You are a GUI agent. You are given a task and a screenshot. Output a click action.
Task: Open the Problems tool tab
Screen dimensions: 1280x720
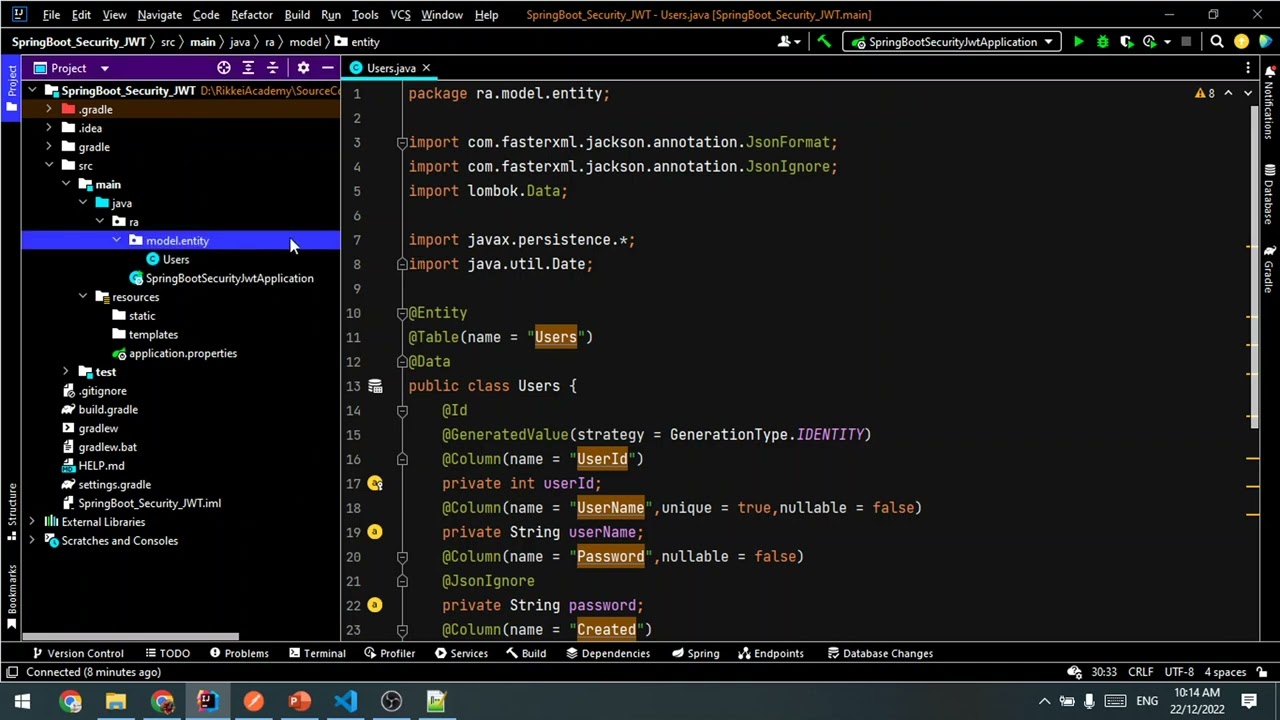coord(238,654)
